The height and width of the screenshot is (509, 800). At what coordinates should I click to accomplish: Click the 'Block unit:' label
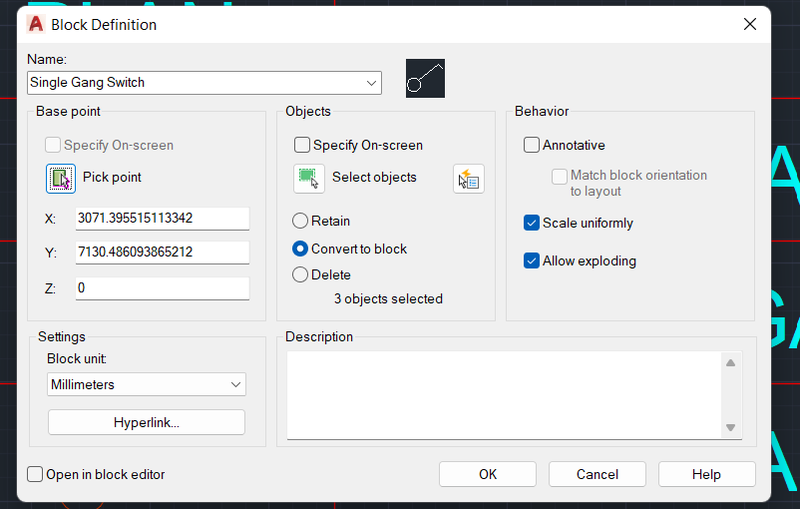pos(77,359)
